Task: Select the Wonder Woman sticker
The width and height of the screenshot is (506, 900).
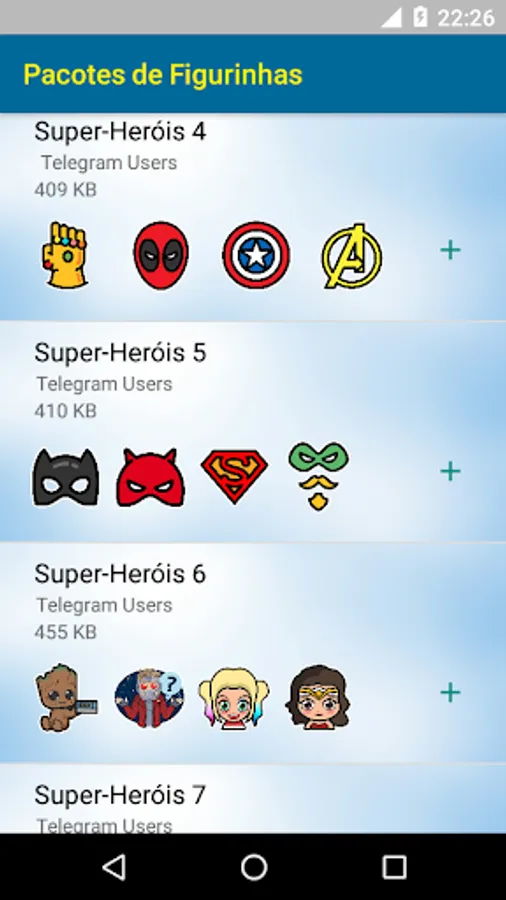Action: [x=318, y=697]
